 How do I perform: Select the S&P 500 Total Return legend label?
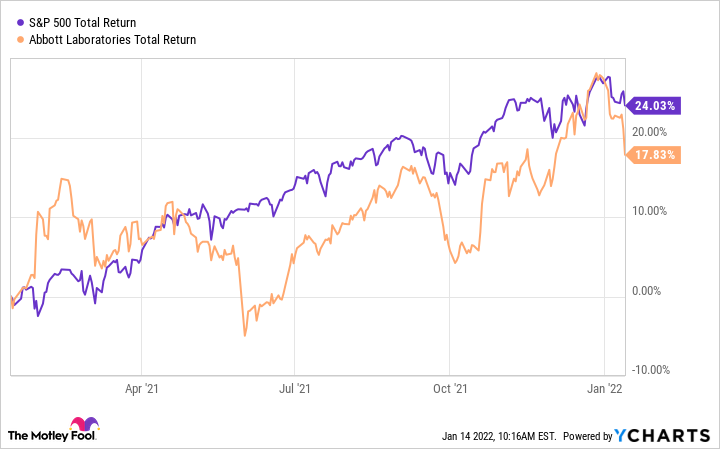point(83,22)
